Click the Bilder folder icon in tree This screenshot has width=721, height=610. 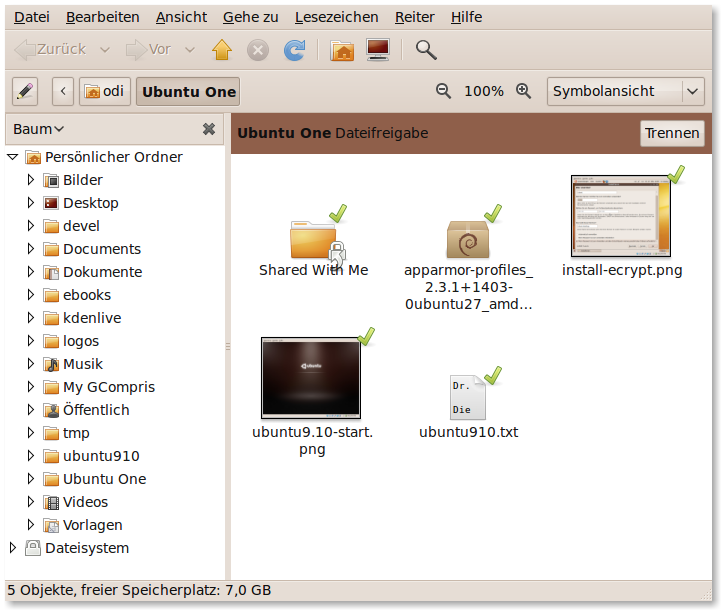pyautogui.click(x=51, y=180)
